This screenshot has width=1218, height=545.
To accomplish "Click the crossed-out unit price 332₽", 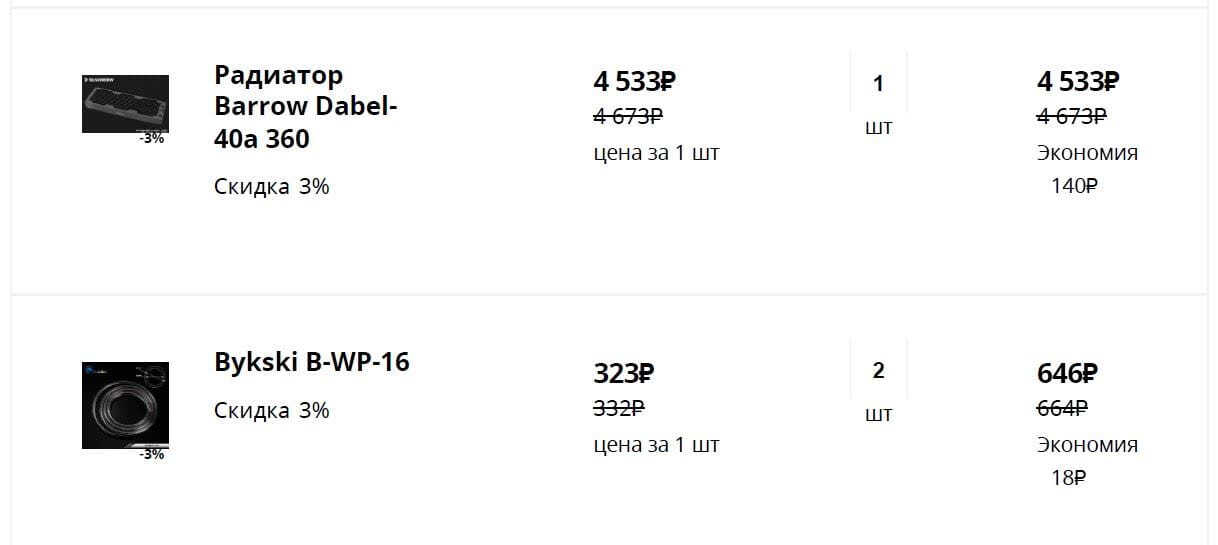I will (x=619, y=408).
